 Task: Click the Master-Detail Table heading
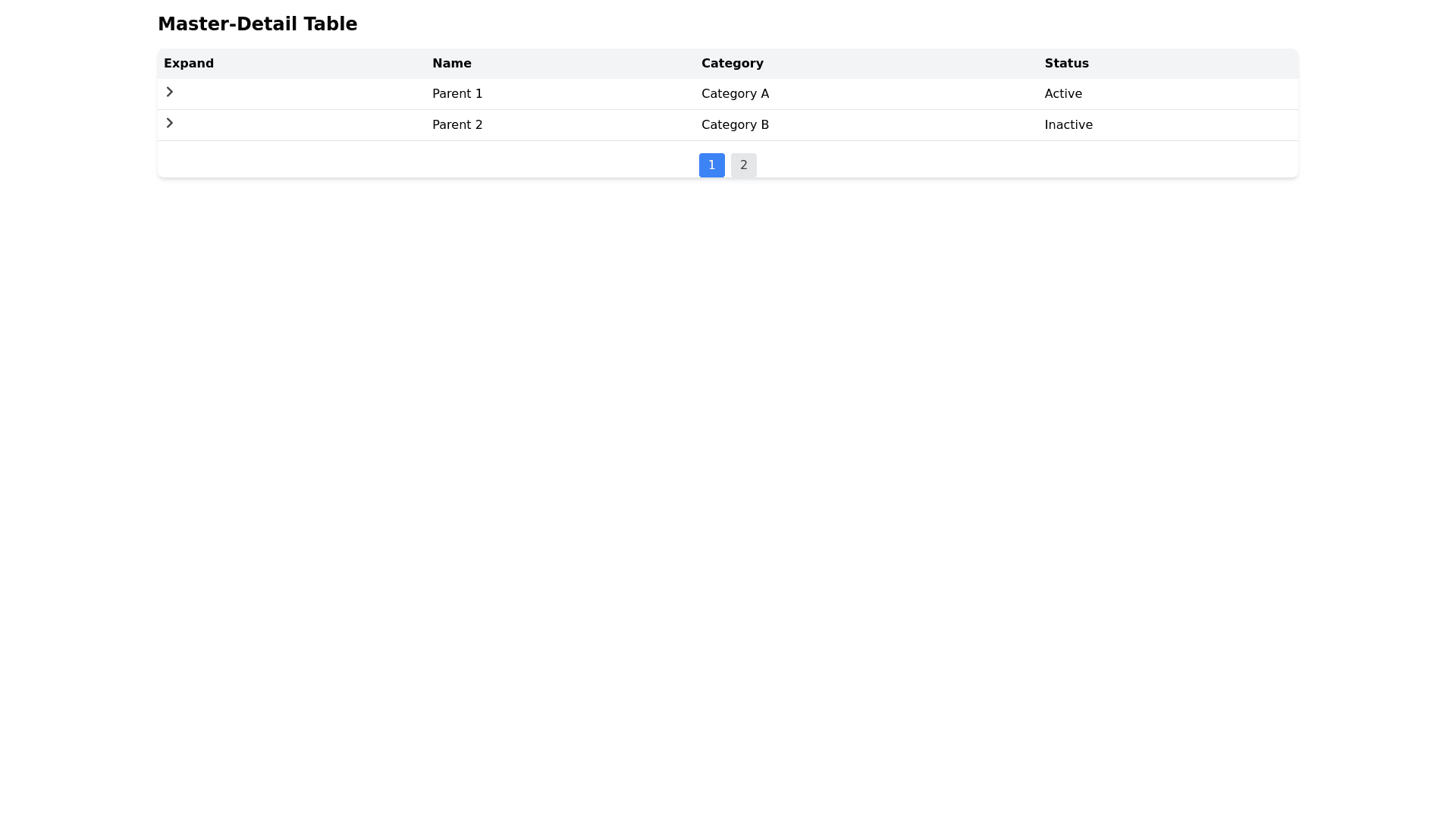[257, 24]
